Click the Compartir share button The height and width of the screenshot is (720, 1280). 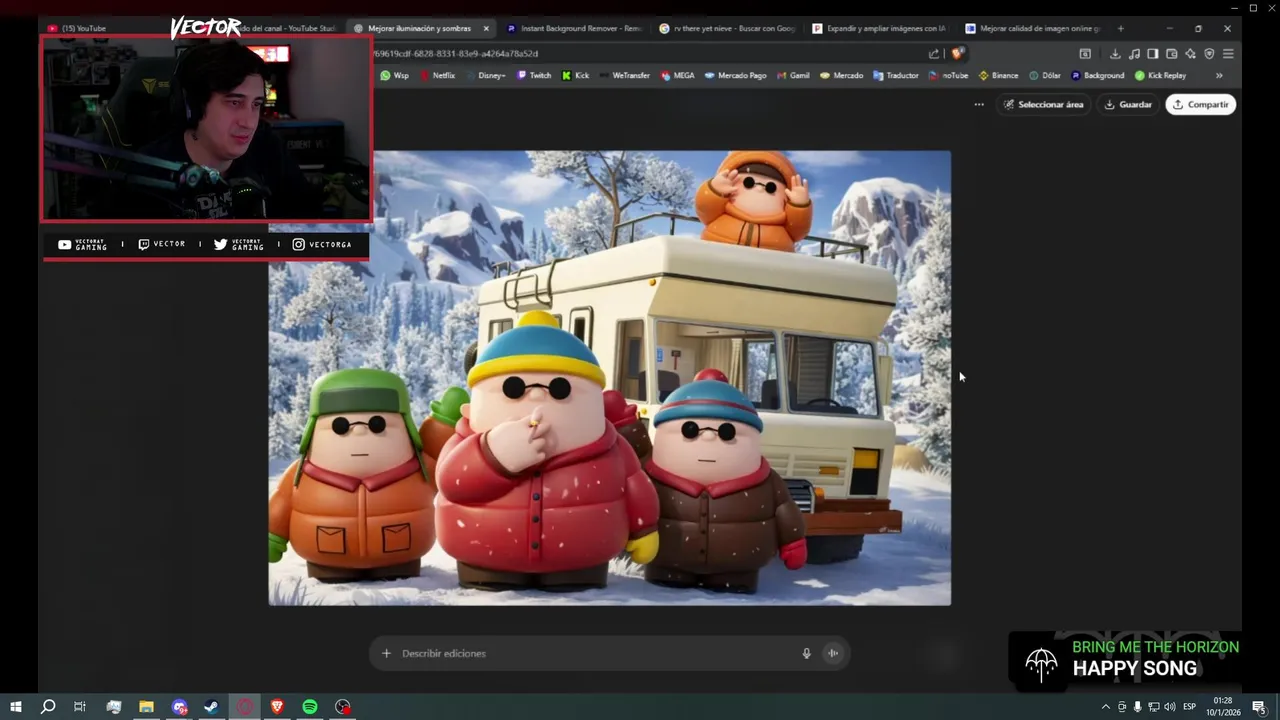(x=1201, y=104)
